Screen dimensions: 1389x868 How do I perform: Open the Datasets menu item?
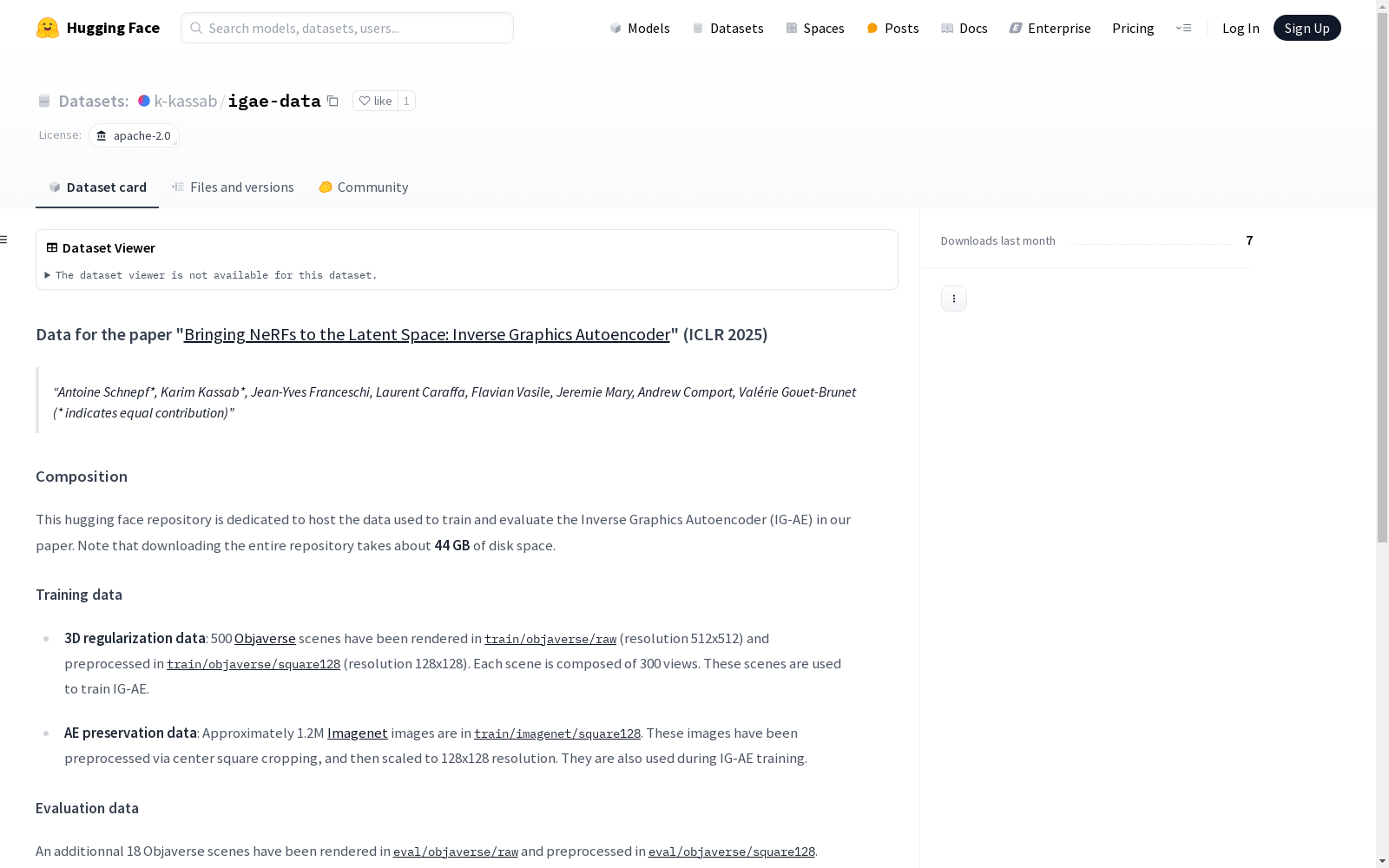pyautogui.click(x=727, y=28)
